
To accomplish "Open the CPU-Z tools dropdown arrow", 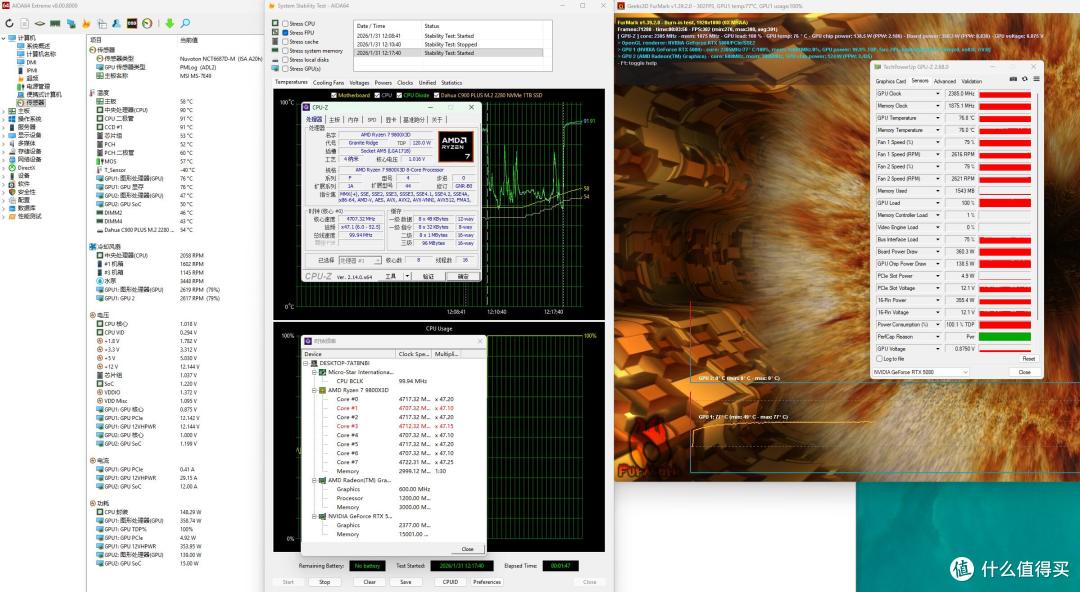I will 408,276.
